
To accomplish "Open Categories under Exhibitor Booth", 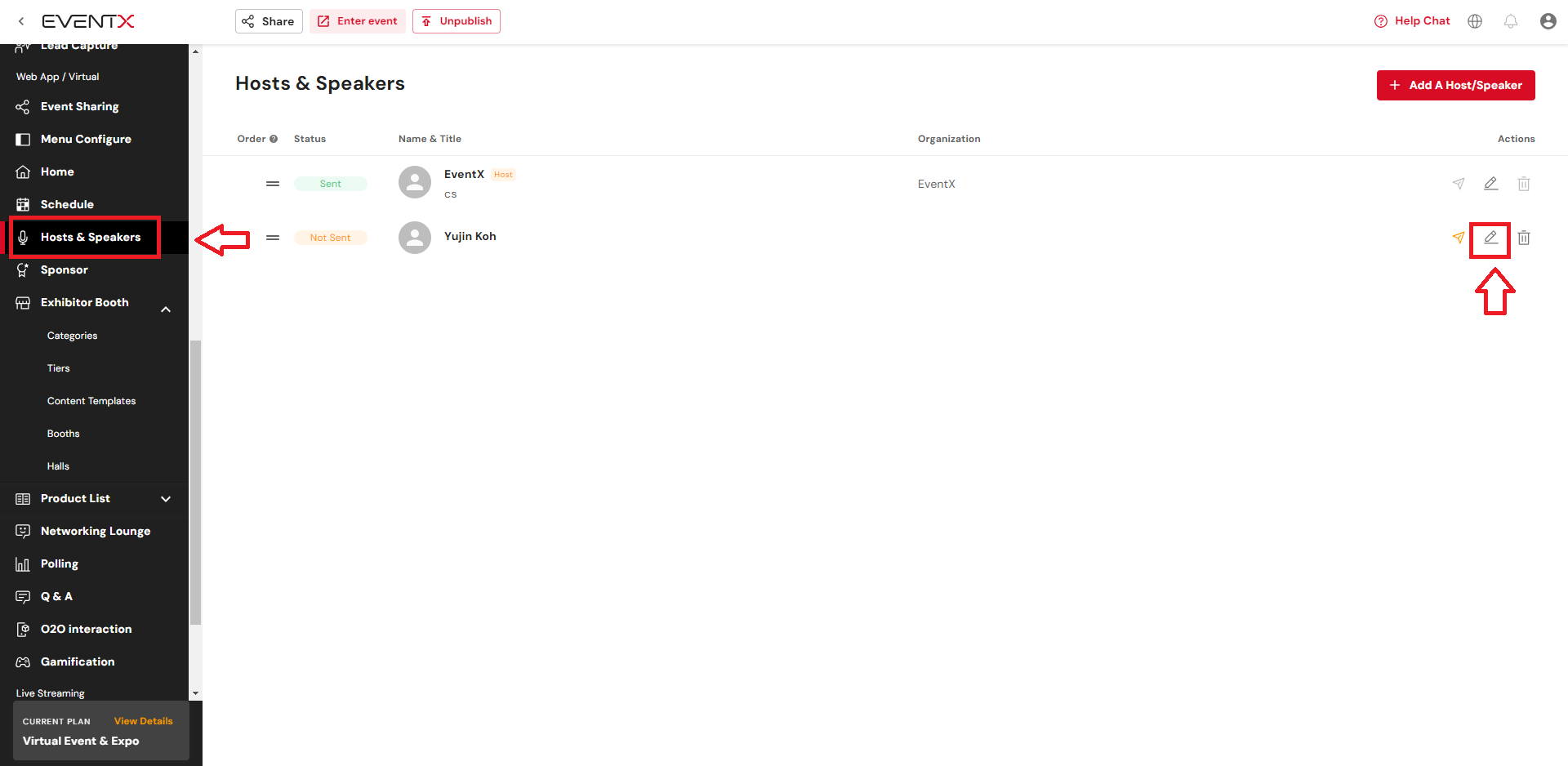I will [x=72, y=336].
